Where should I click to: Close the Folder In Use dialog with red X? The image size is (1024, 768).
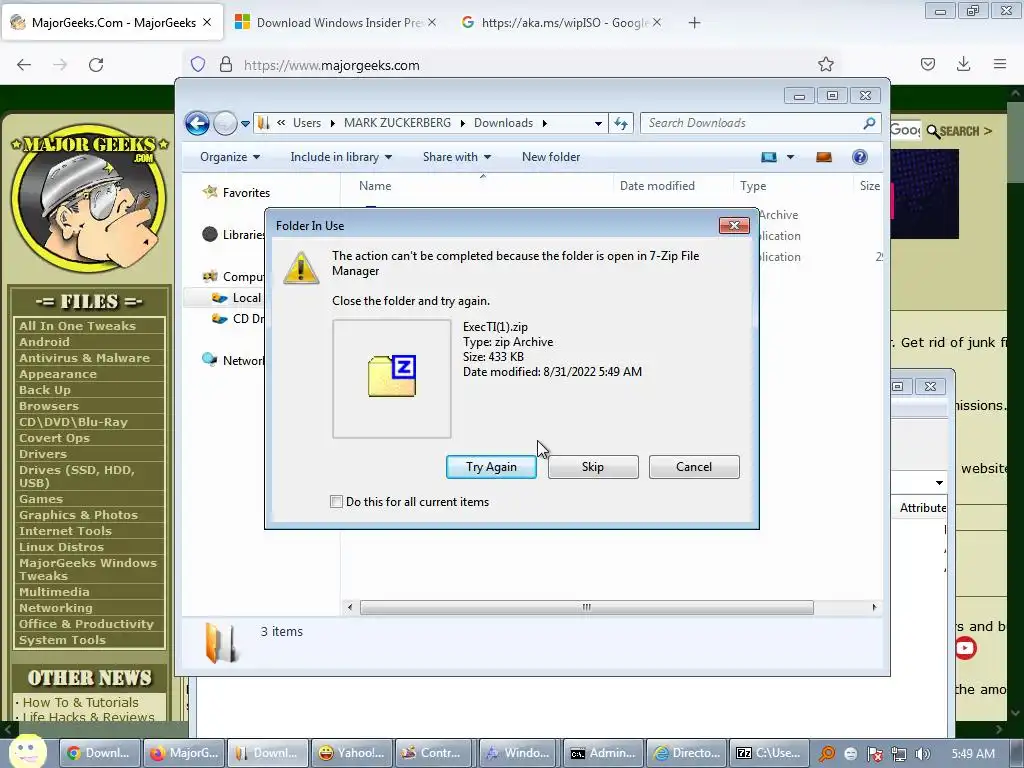[x=734, y=225]
